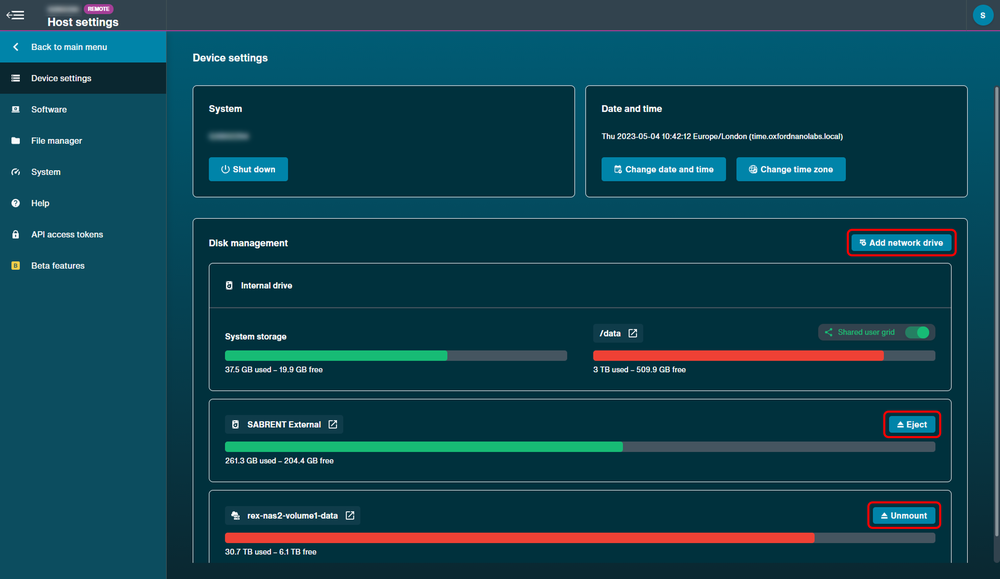Click the Disk management heading
1000x579 pixels.
click(248, 243)
